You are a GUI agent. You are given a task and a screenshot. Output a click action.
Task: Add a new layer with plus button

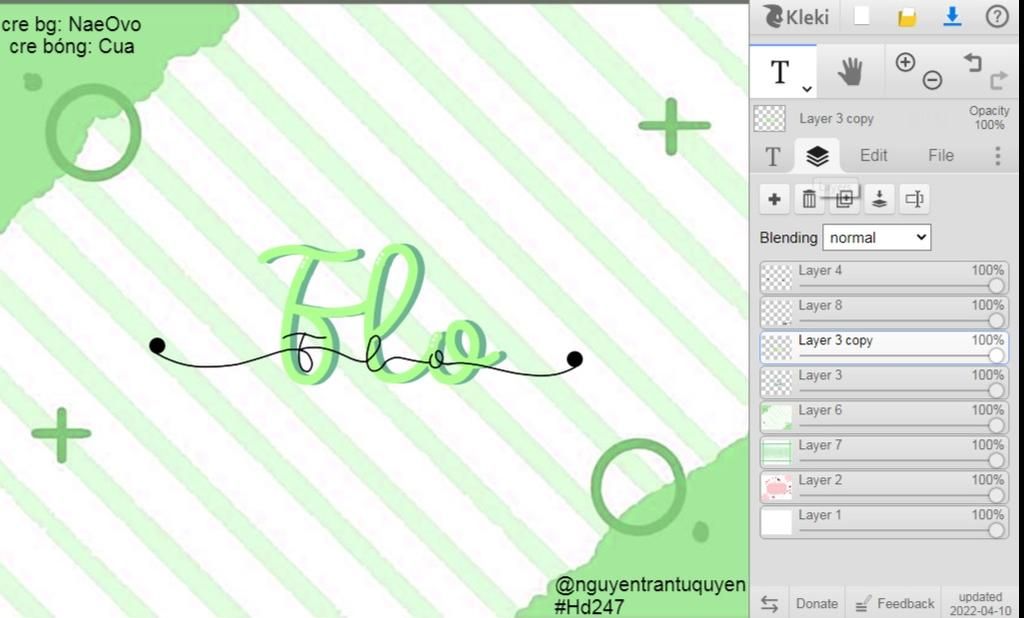click(x=775, y=199)
